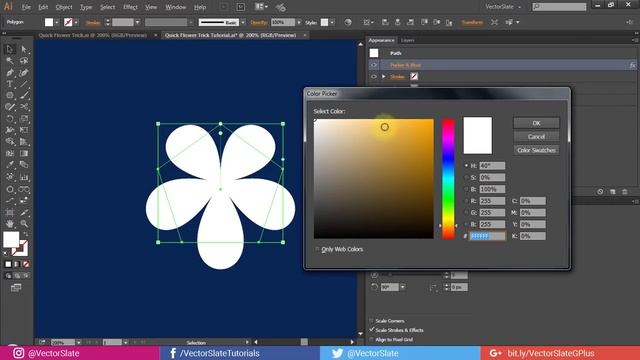Select the Zoom magnifier tool
640x360 pixels.
24,224
